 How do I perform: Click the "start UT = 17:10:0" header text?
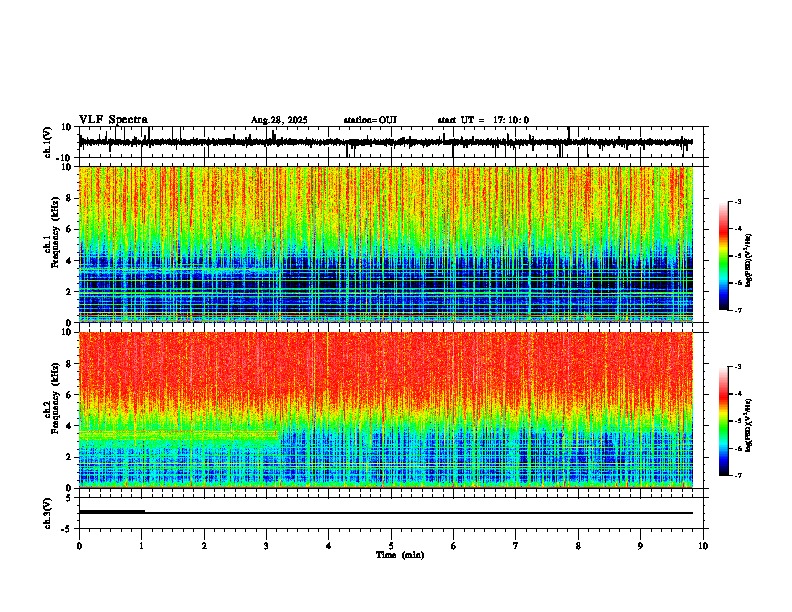[x=483, y=120]
